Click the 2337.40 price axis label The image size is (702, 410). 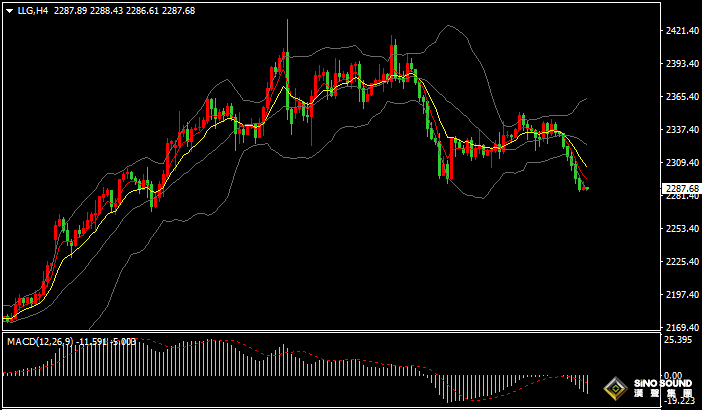click(681, 130)
